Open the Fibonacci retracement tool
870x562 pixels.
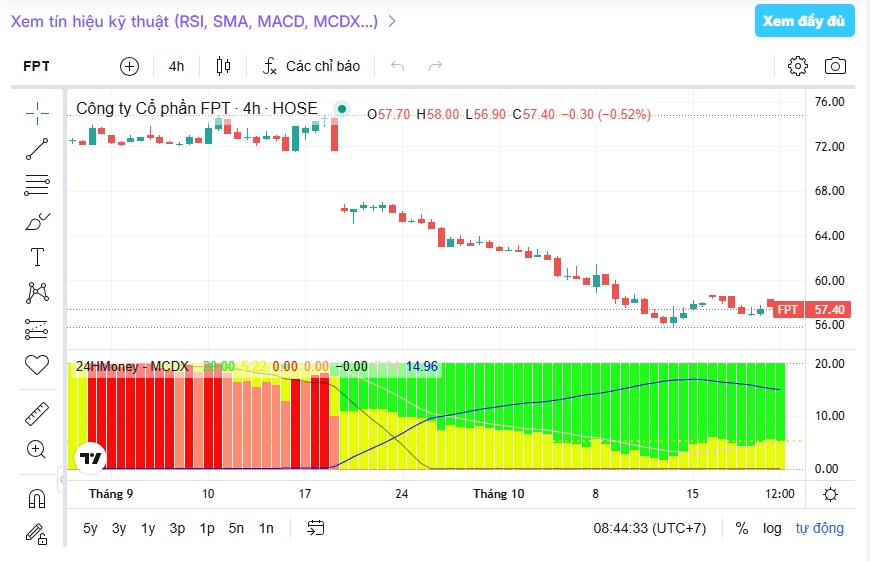(x=37, y=185)
